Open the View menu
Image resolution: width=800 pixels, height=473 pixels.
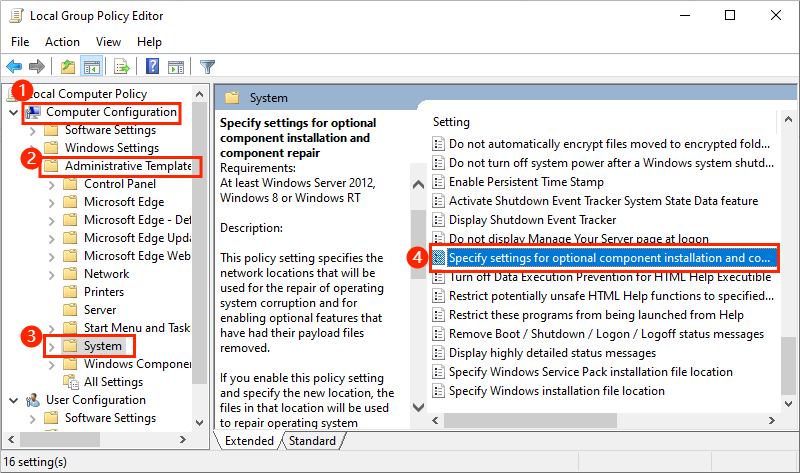click(109, 42)
